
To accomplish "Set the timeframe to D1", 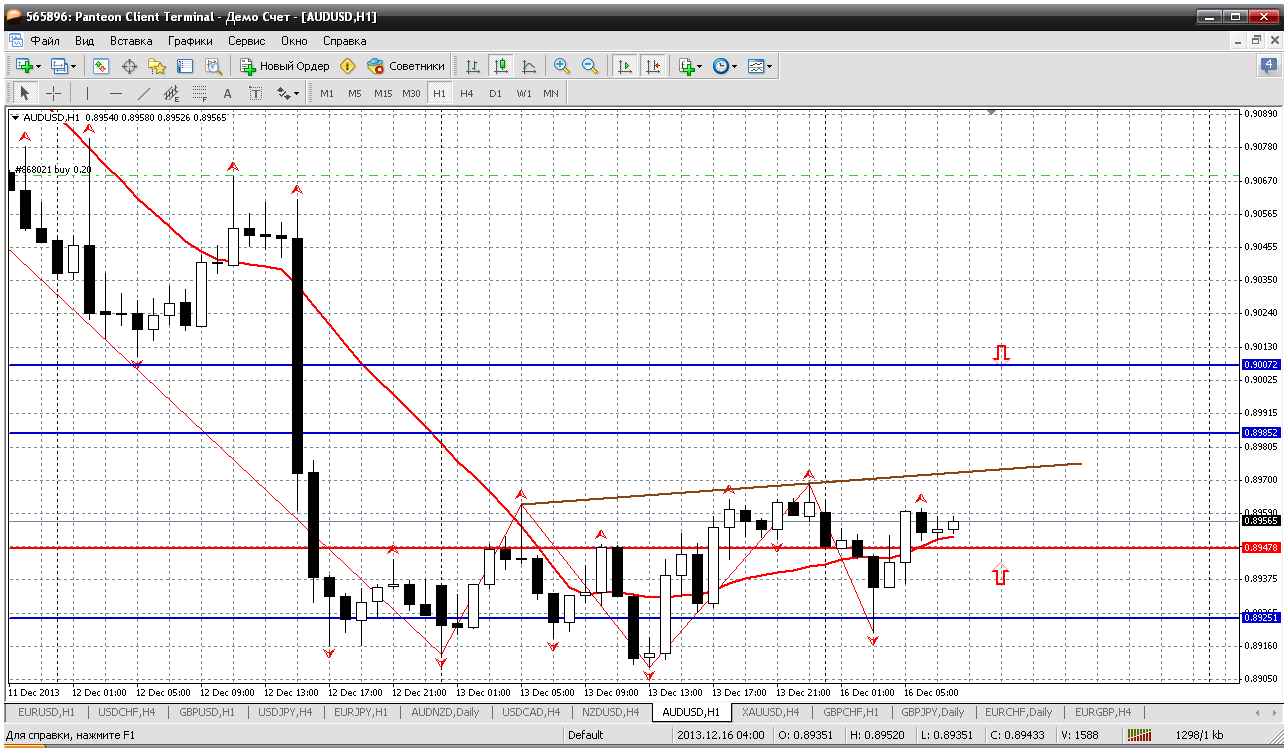I will coord(495,93).
